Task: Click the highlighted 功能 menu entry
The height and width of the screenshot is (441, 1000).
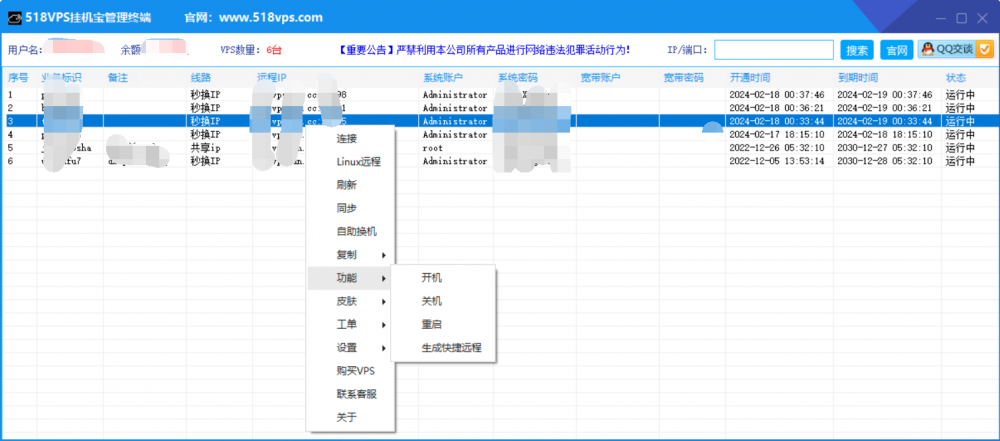Action: point(351,278)
